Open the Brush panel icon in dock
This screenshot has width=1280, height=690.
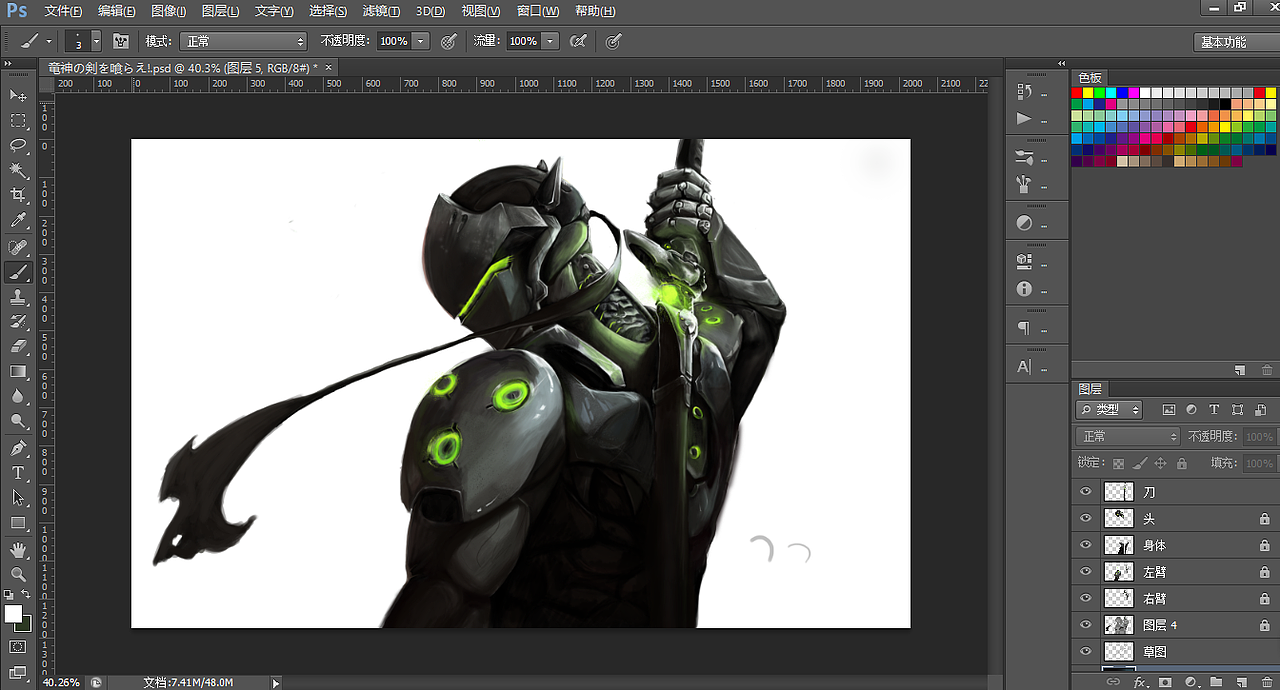(1024, 158)
